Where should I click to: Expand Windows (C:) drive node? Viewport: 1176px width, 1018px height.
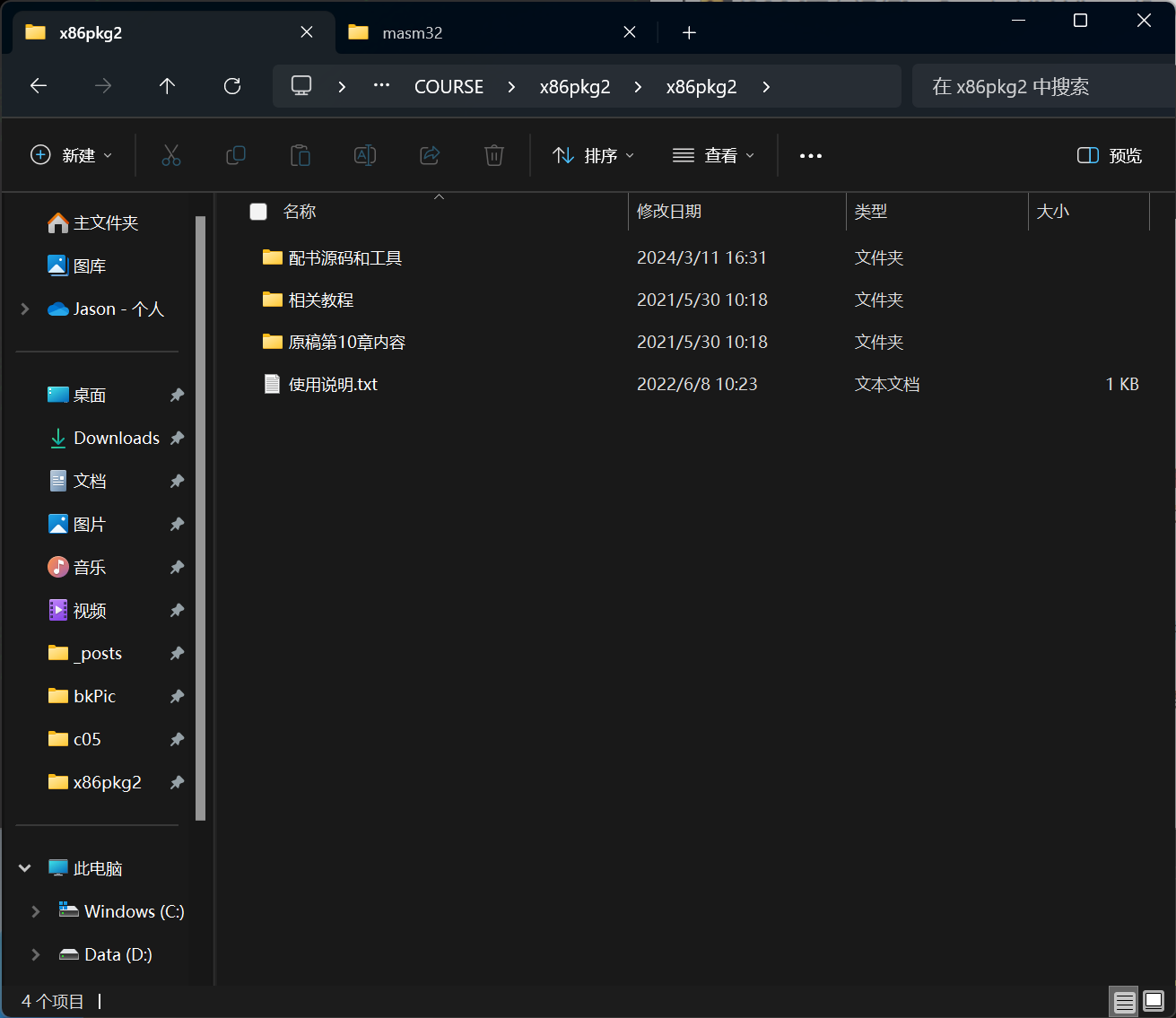click(36, 911)
